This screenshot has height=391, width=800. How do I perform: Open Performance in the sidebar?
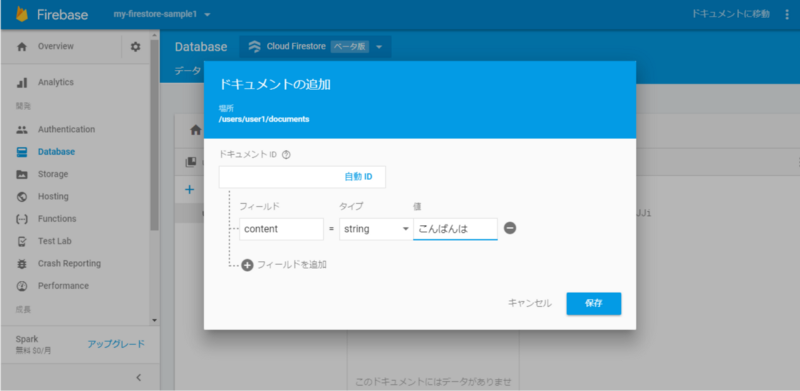point(63,286)
